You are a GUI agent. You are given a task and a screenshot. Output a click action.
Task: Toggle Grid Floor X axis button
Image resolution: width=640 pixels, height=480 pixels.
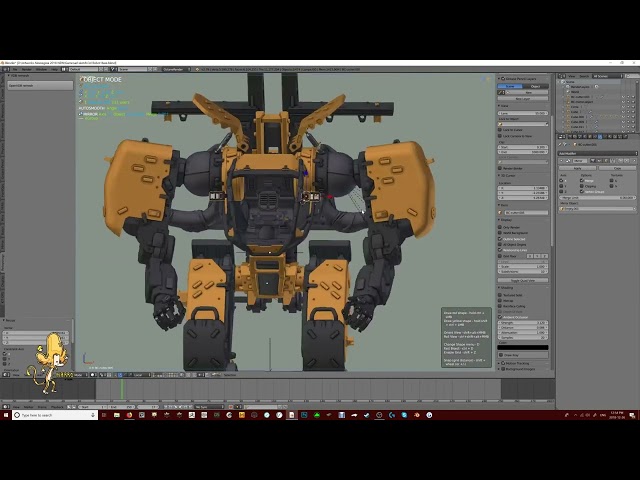coord(530,256)
